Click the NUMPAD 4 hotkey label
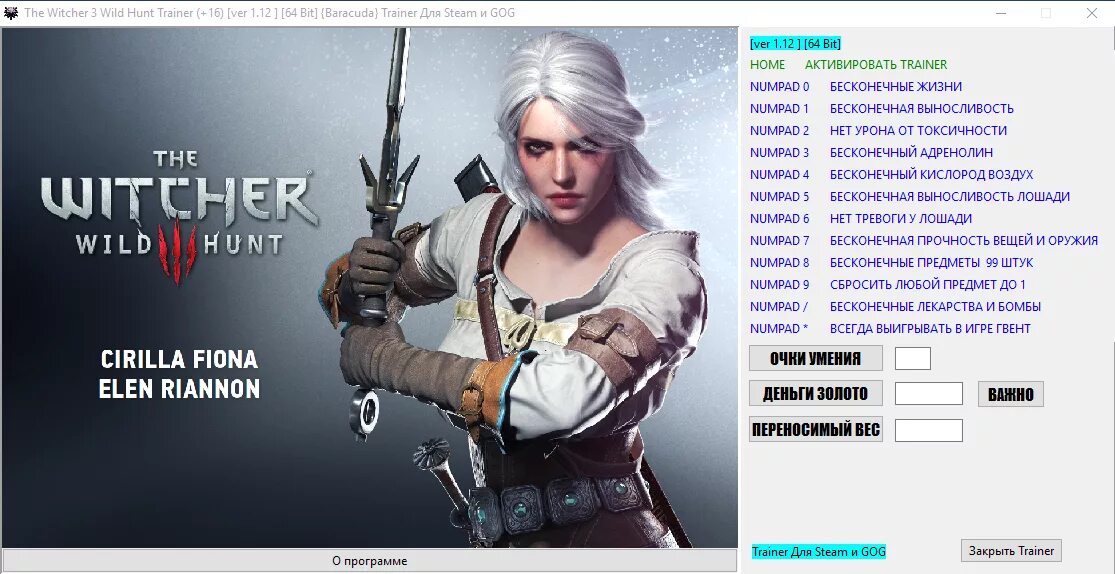The width and height of the screenshot is (1115, 574). (x=779, y=175)
